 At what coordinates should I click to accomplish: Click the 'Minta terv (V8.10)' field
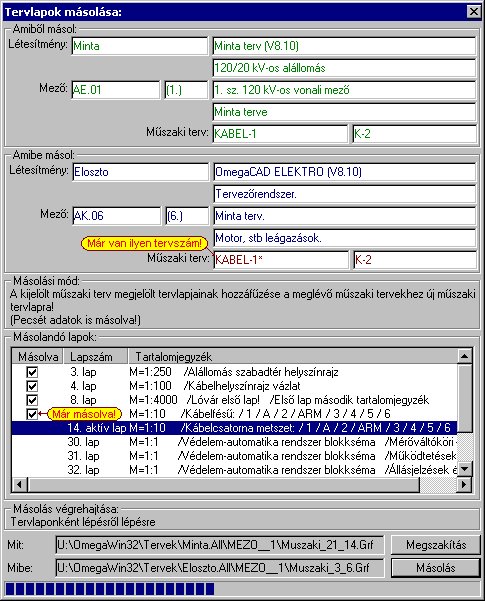(344, 46)
